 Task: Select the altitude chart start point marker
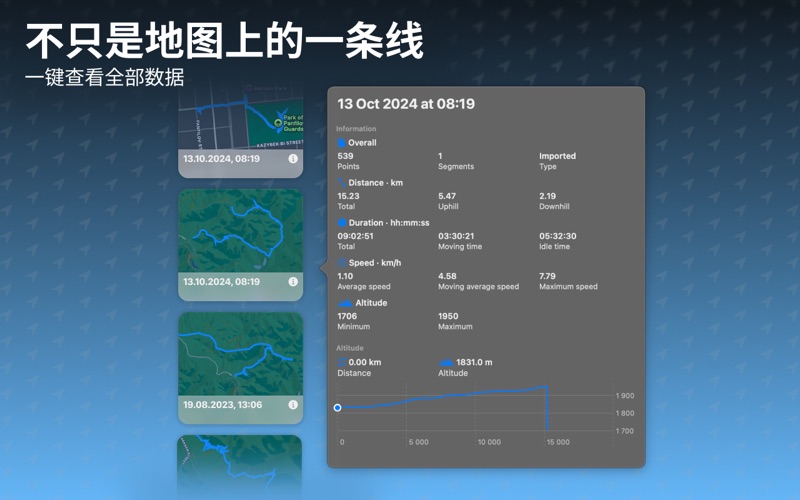point(337,408)
